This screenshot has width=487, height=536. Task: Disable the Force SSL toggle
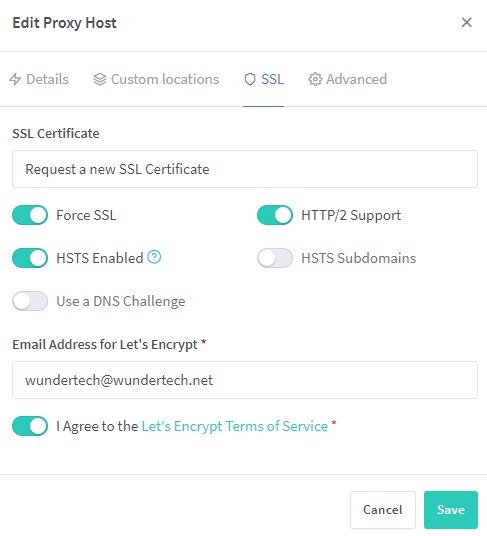pos(30,215)
